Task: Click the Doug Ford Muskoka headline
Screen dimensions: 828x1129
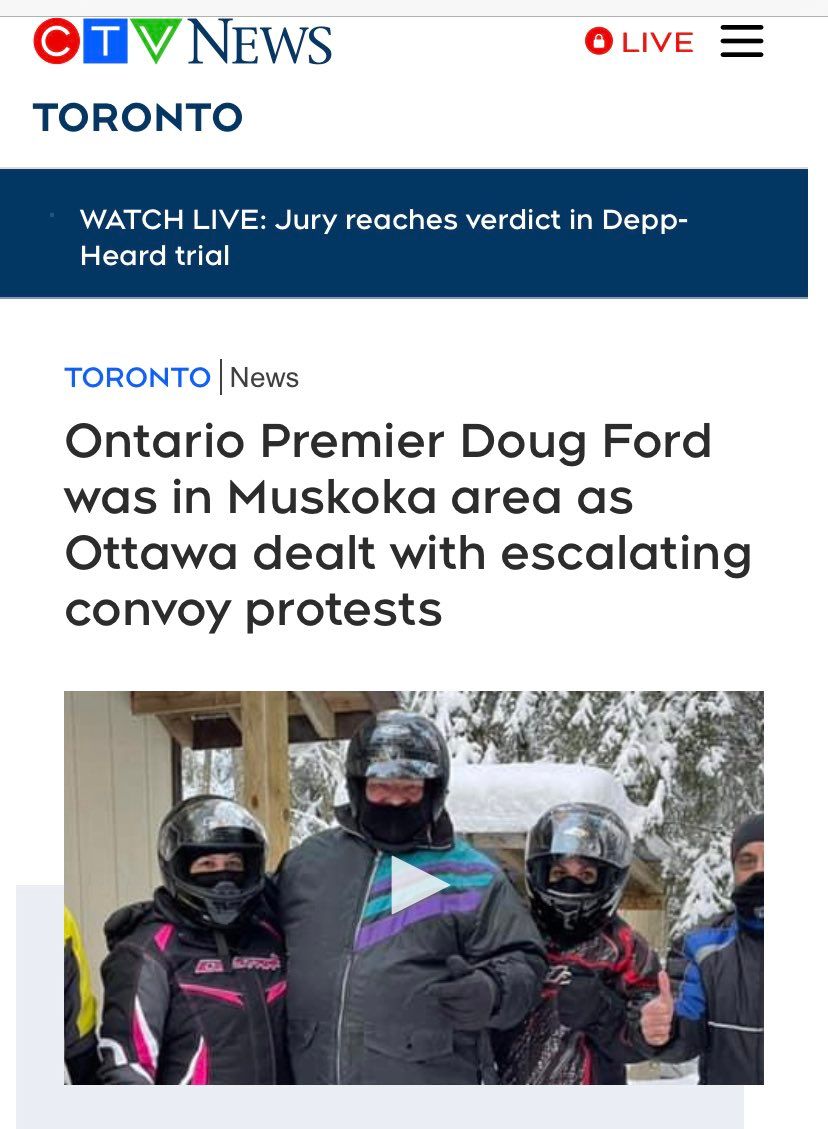Action: 408,525
